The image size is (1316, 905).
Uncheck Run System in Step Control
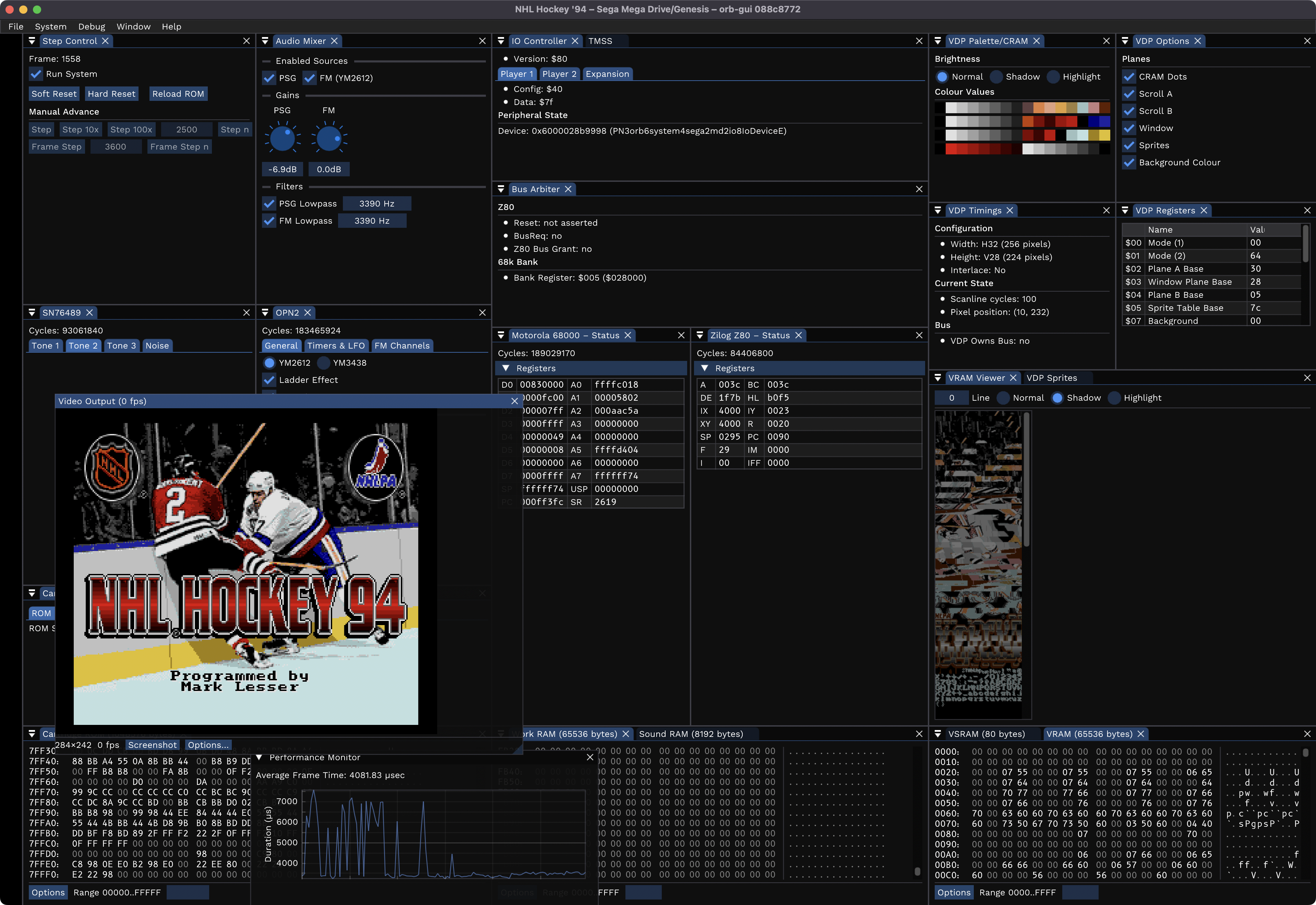tap(36, 74)
